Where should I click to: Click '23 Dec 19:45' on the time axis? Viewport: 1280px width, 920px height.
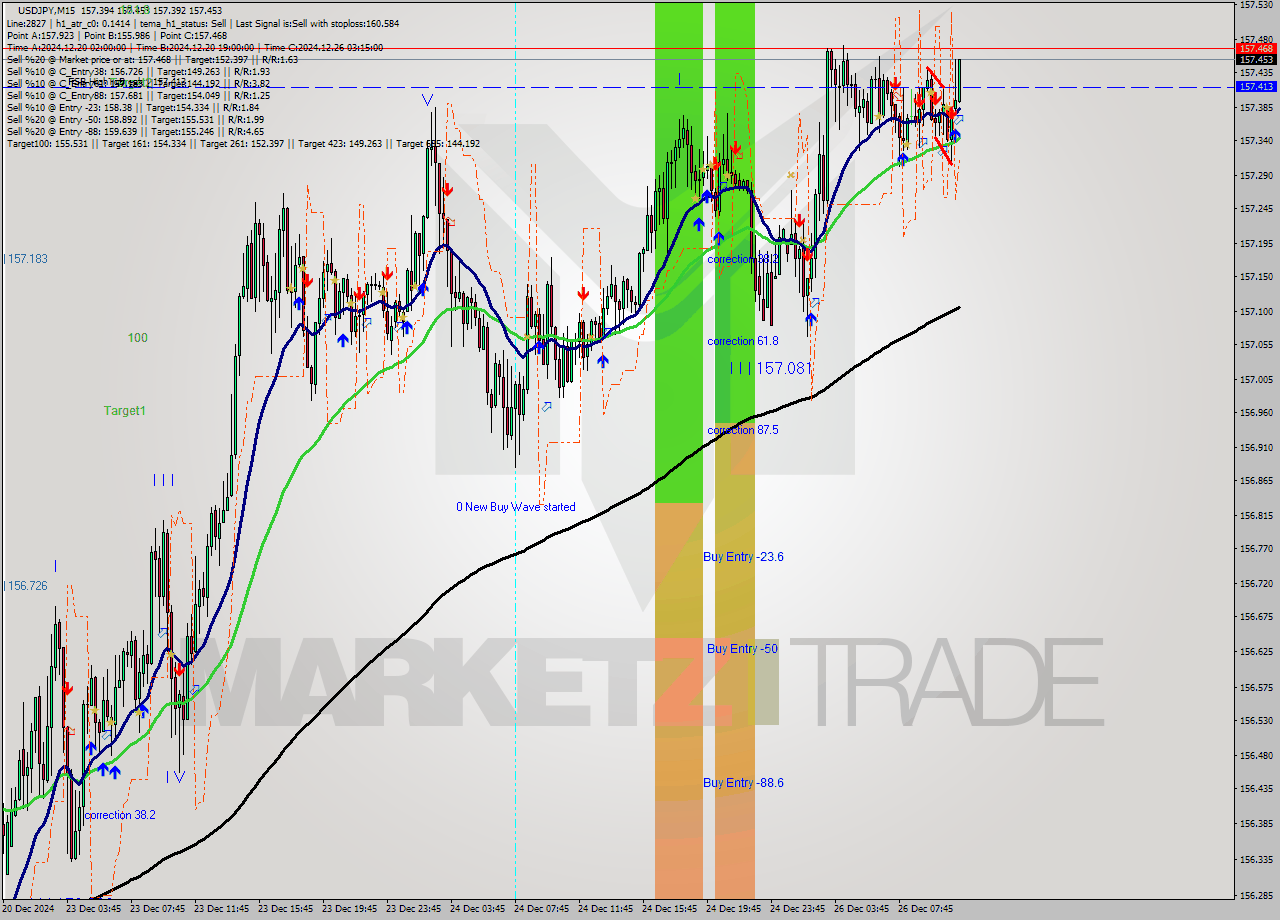(x=349, y=909)
